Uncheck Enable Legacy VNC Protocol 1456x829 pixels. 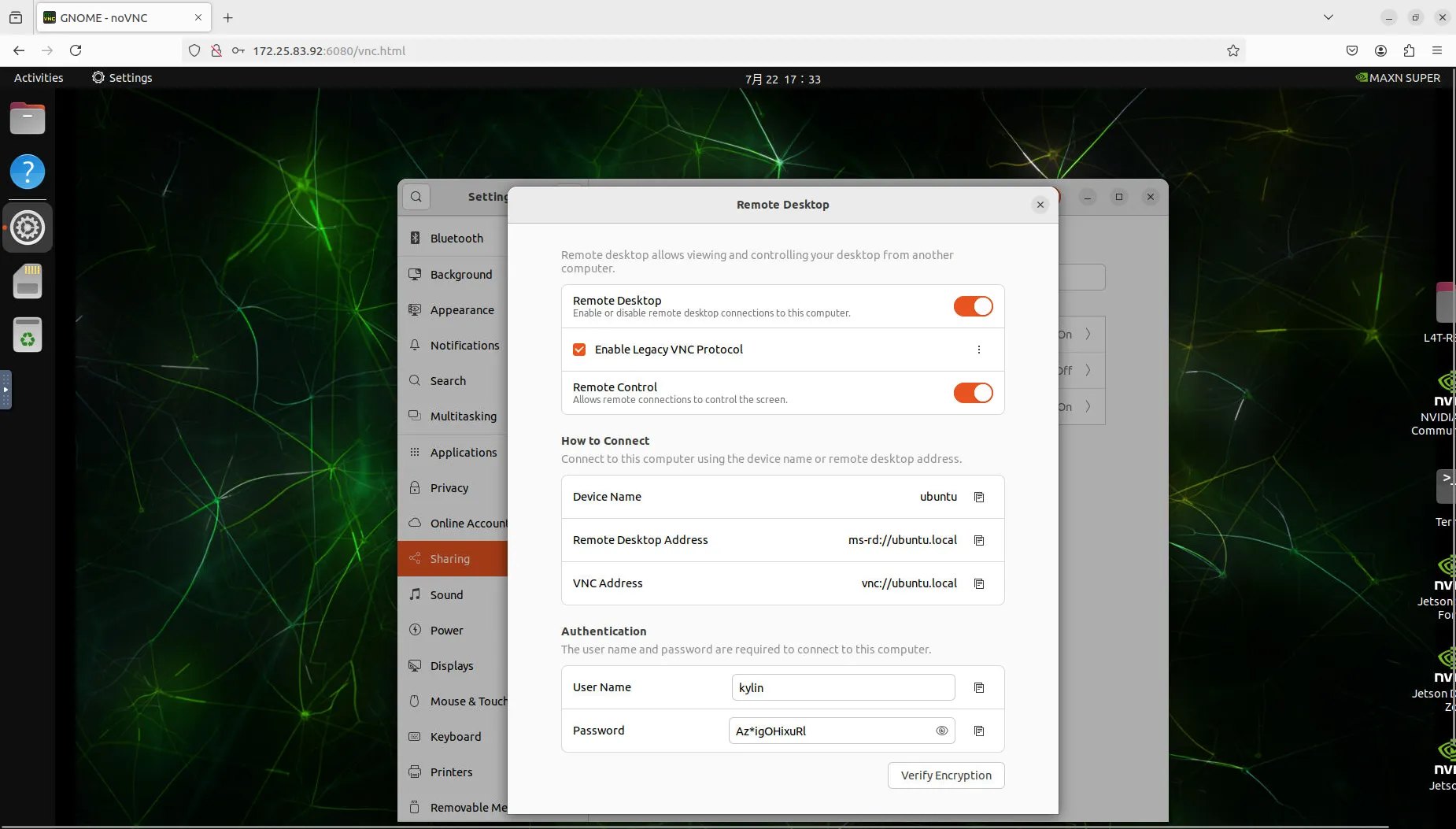pos(579,350)
